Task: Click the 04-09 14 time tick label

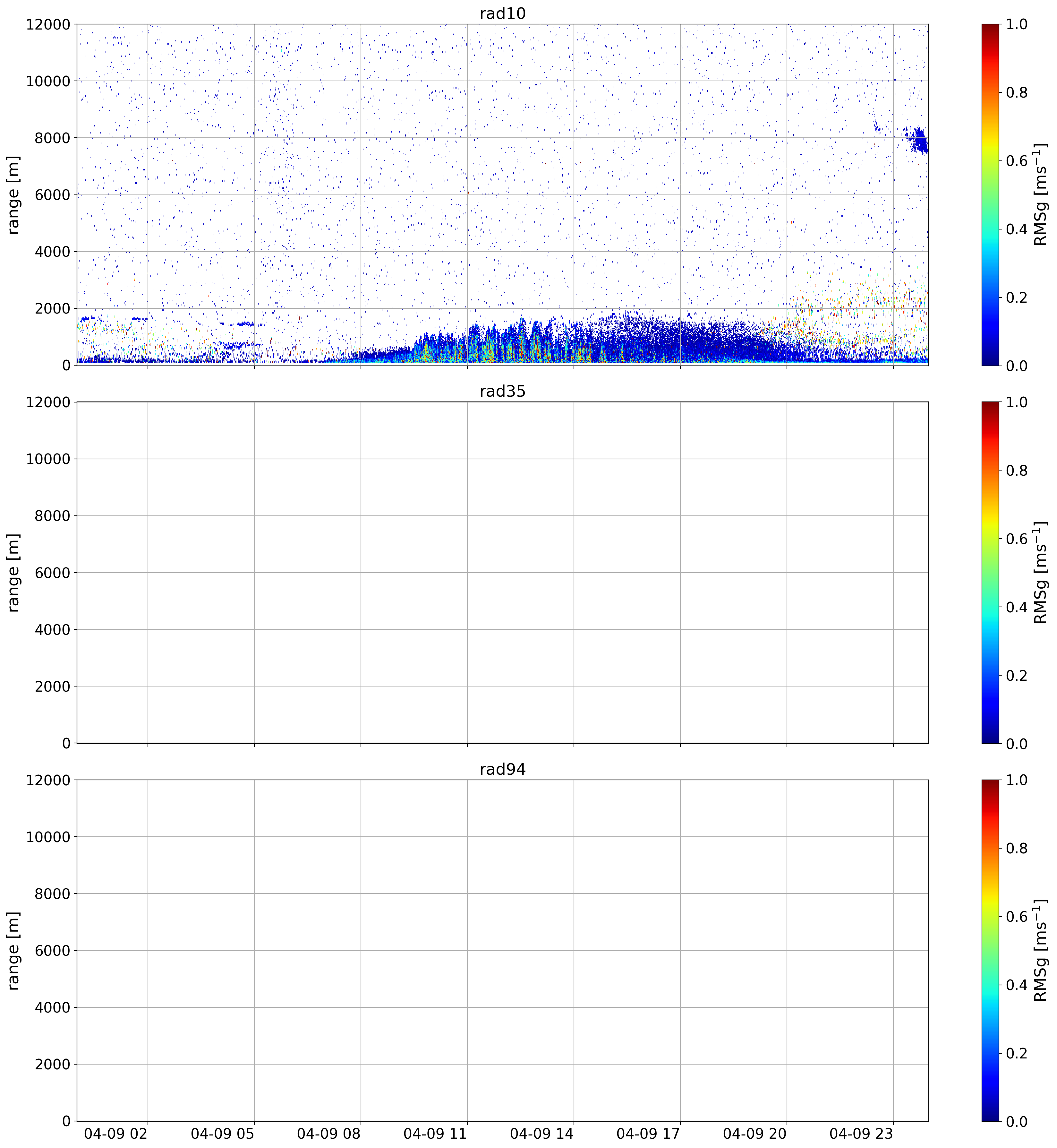Action: coord(542,1134)
